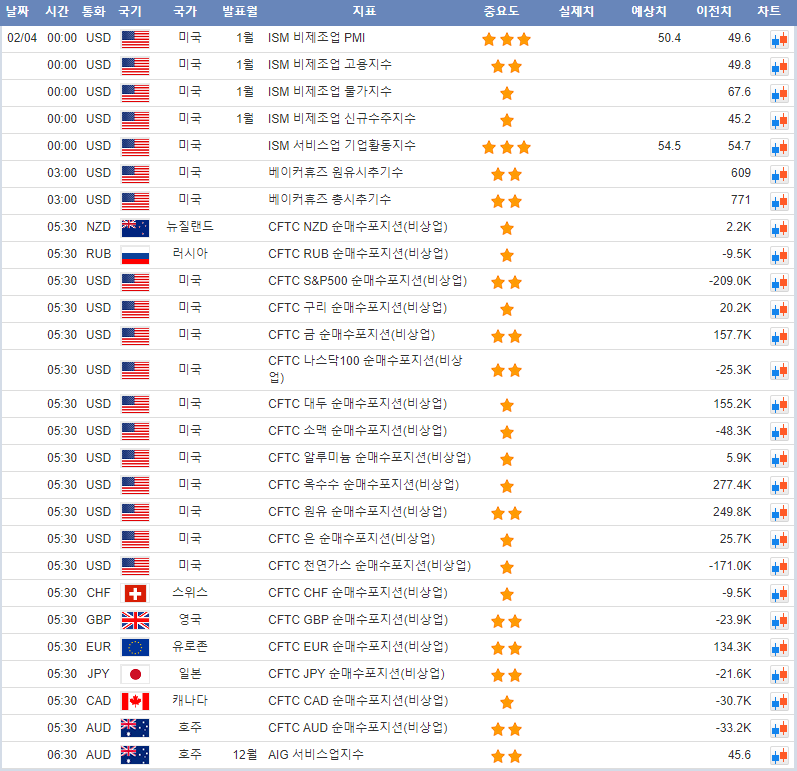Open CFTC 나스닥100 순매수포지션 indicator

[365, 369]
